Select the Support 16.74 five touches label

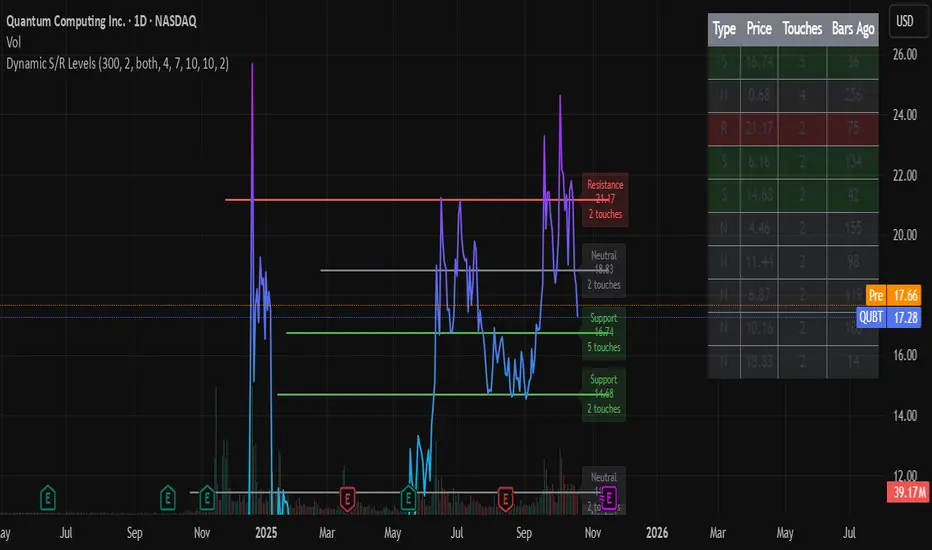(604, 333)
